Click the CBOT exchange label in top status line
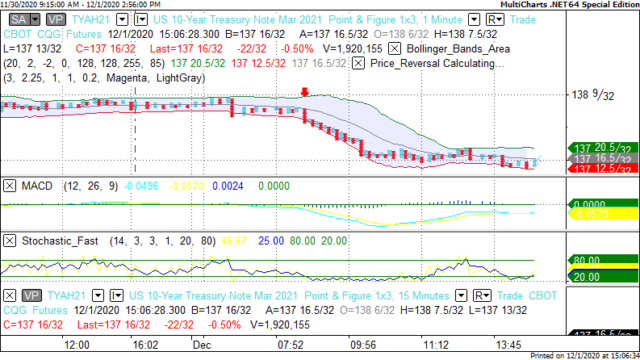The width and height of the screenshot is (640, 360). pos(18,34)
